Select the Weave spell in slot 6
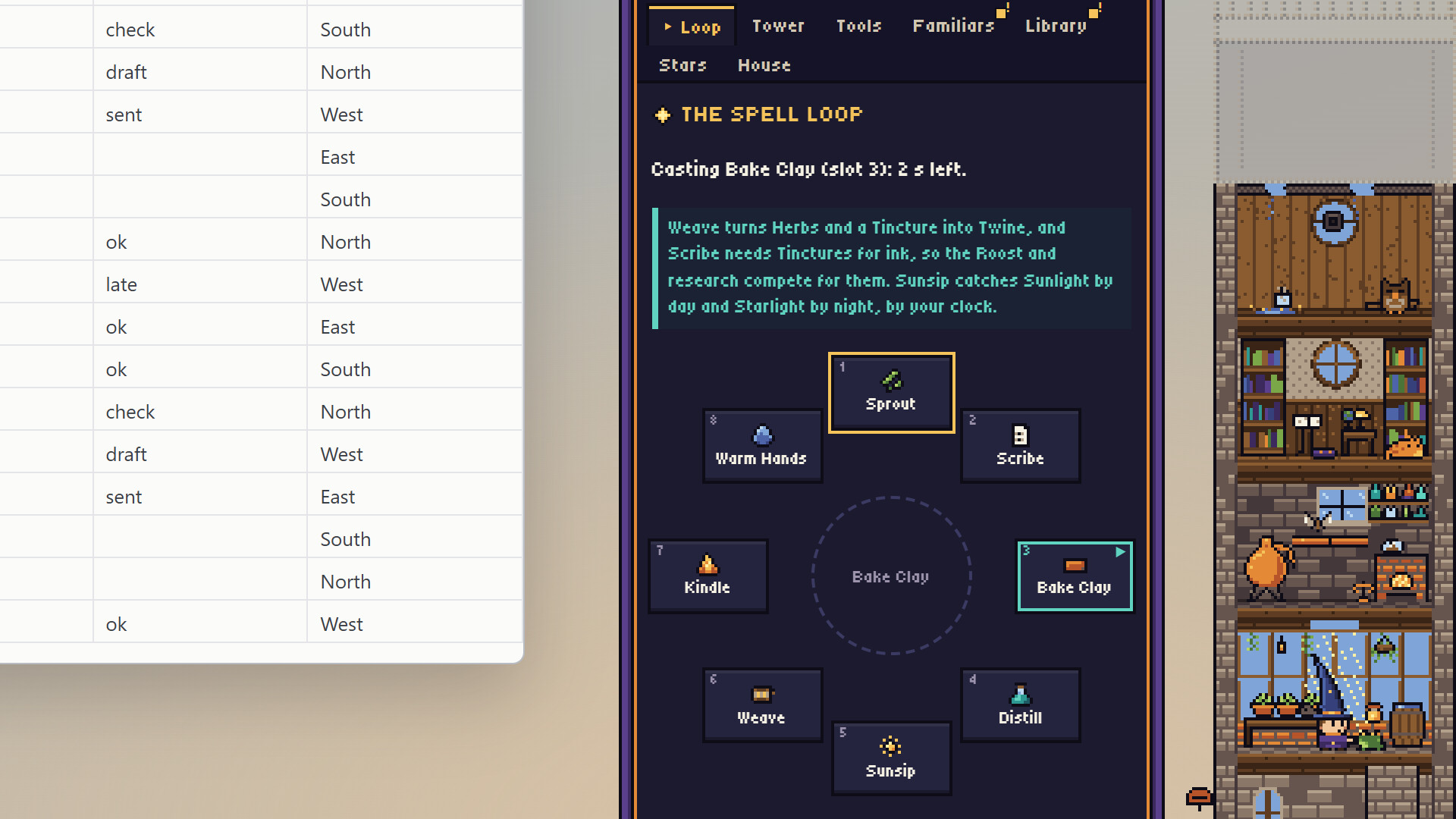Image resolution: width=1456 pixels, height=819 pixels. coord(762,705)
